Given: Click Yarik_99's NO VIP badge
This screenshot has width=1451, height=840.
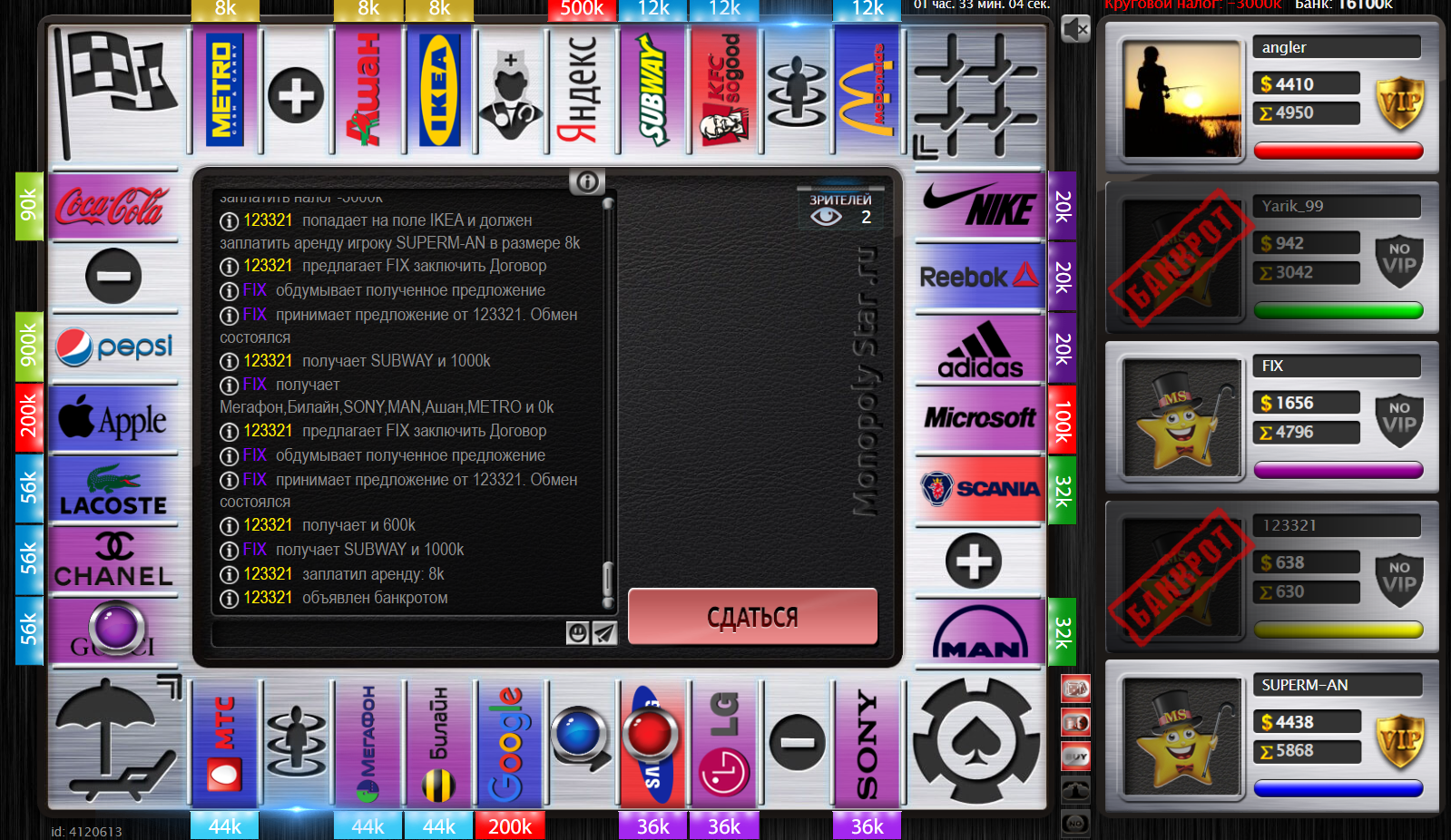Looking at the screenshot, I should coord(1399,263).
